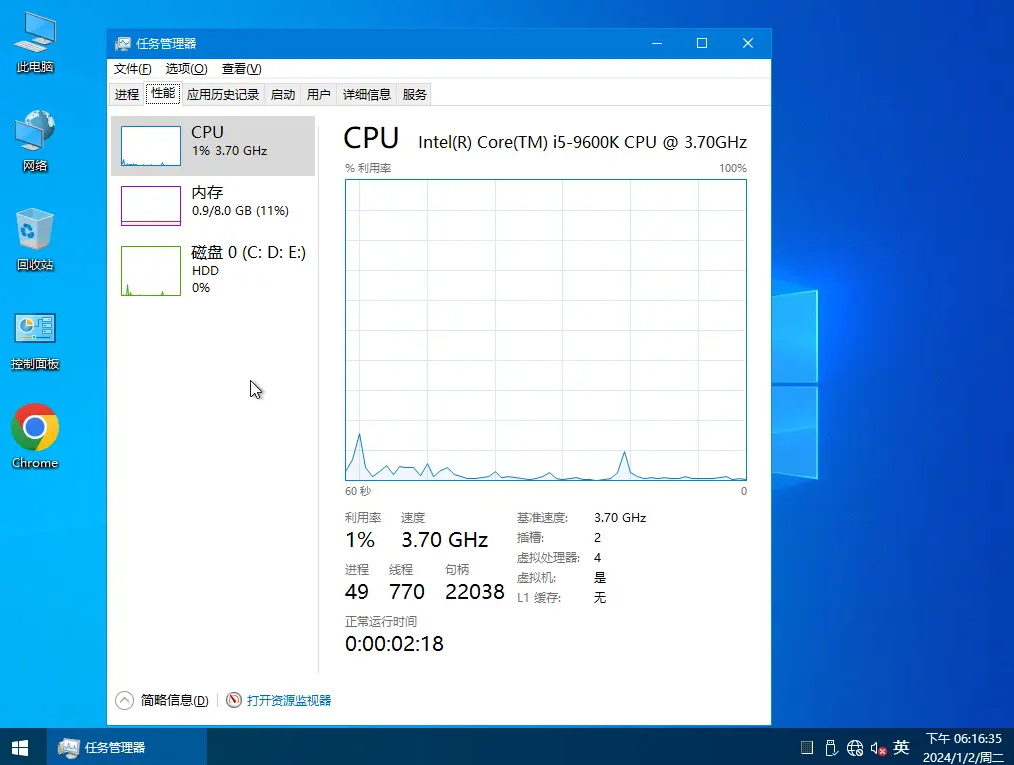Unmute the speaker in the system tray
1014x765 pixels.
(878, 747)
